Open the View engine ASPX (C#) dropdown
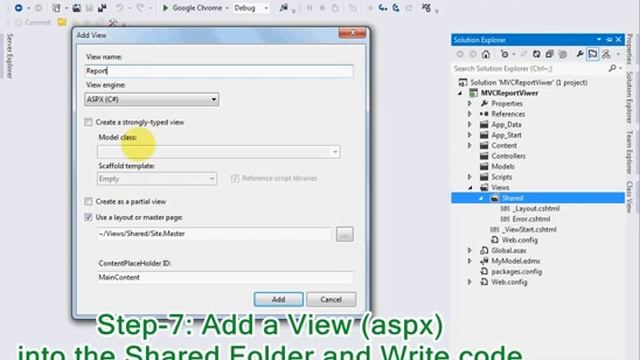 (x=151, y=99)
